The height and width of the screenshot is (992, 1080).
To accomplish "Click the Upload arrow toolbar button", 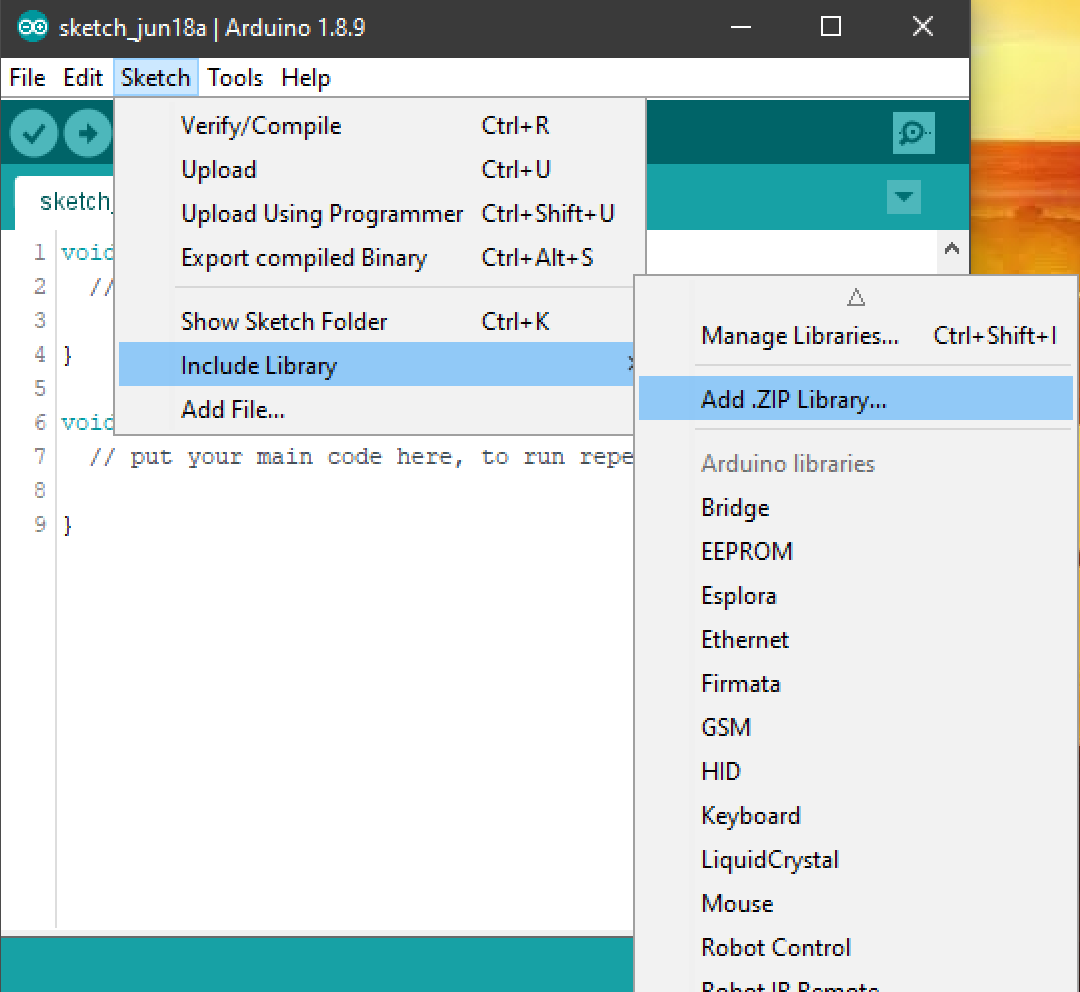I will tap(87, 133).
